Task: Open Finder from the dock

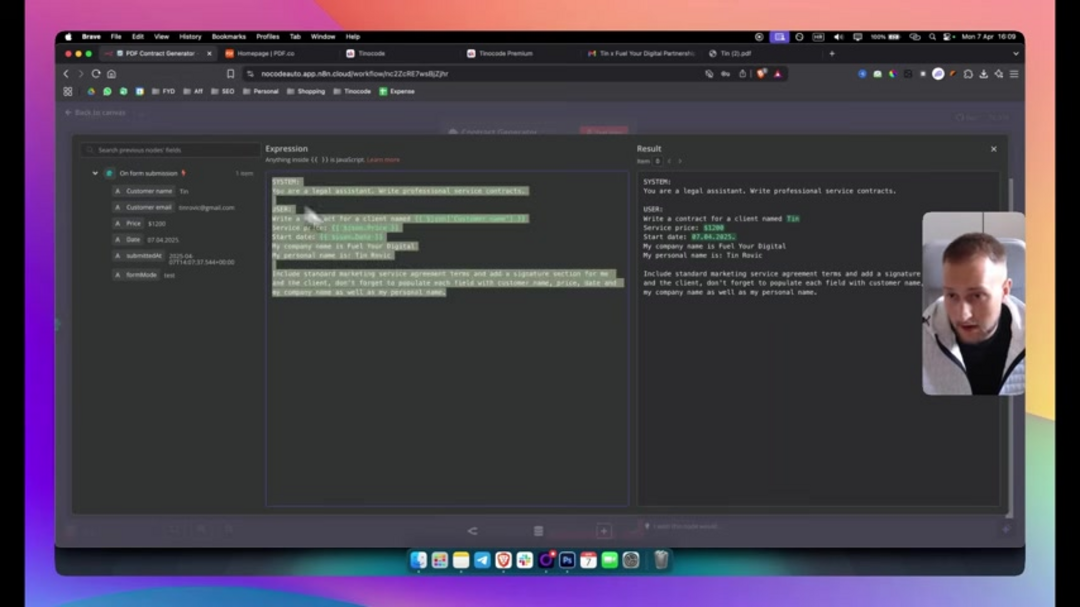Action: tap(418, 560)
